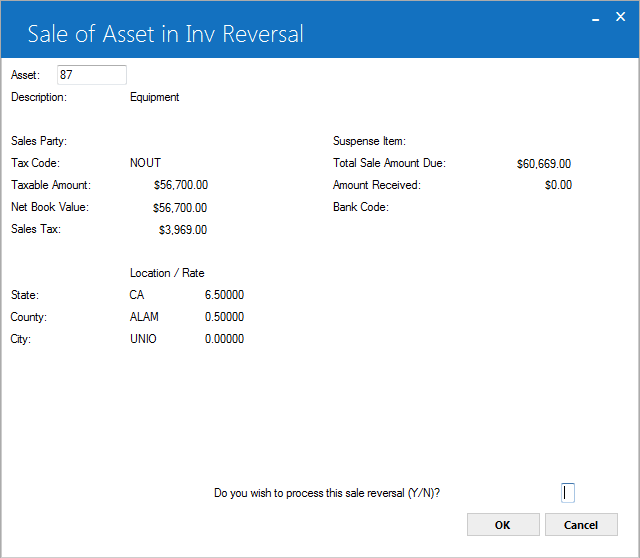Click the Asset number input field

tap(91, 75)
